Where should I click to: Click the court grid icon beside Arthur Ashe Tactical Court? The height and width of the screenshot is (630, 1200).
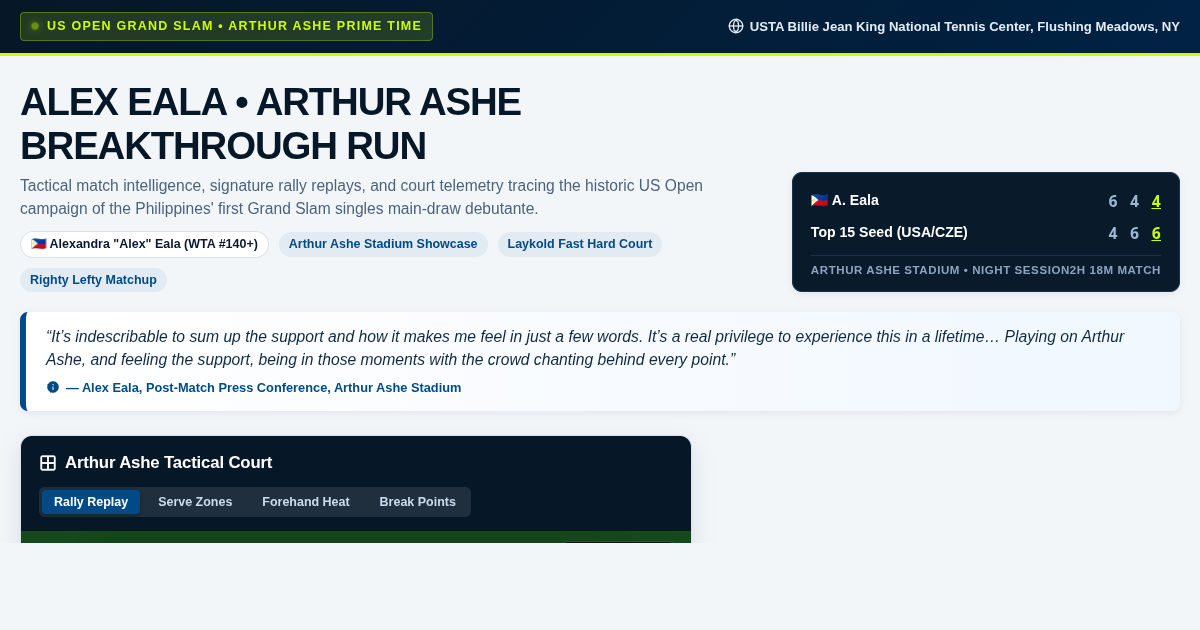point(48,463)
